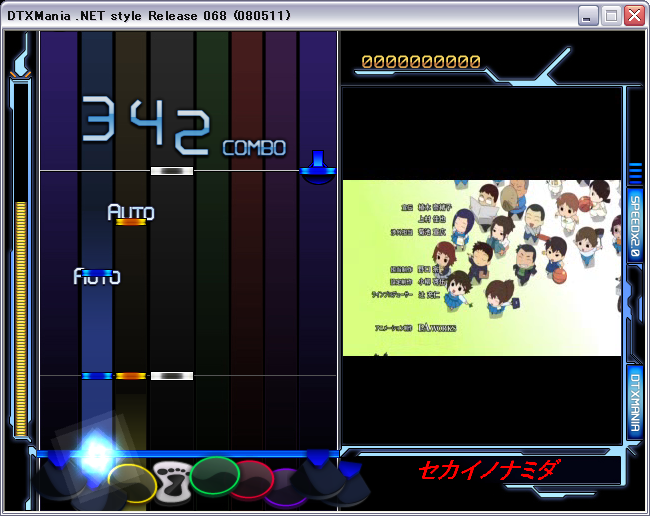Click the orange chip beneath the upper AUTO label
Screen dimensions: 650x516
(x=131, y=222)
